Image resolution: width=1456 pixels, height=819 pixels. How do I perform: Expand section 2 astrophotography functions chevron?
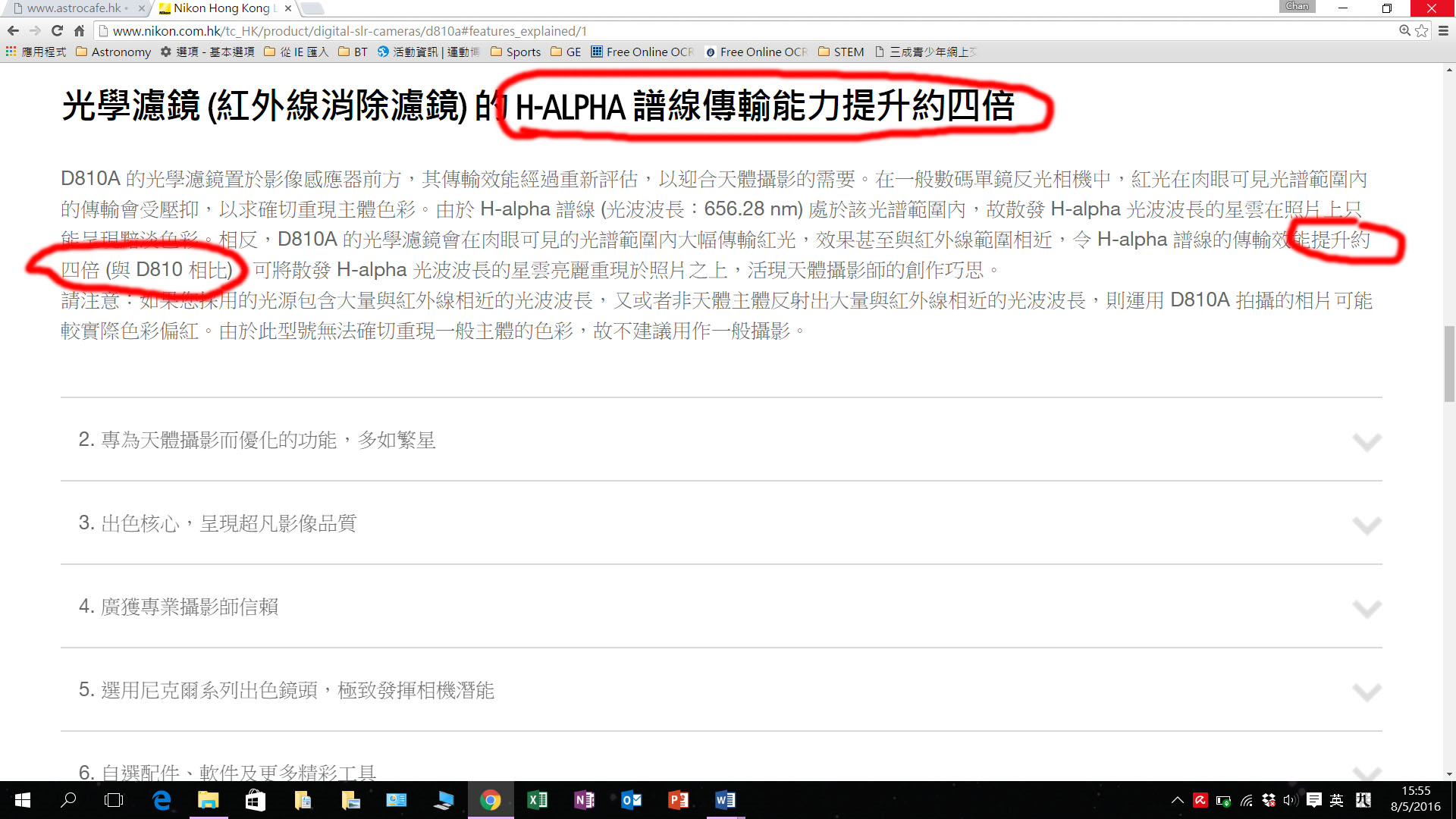pyautogui.click(x=1367, y=441)
